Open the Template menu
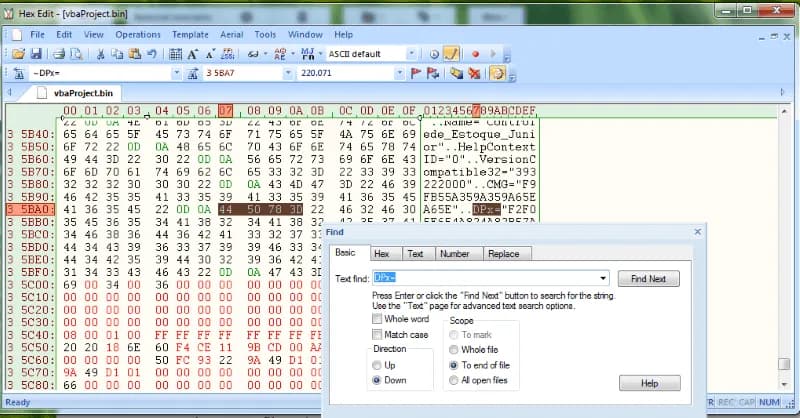 click(190, 35)
